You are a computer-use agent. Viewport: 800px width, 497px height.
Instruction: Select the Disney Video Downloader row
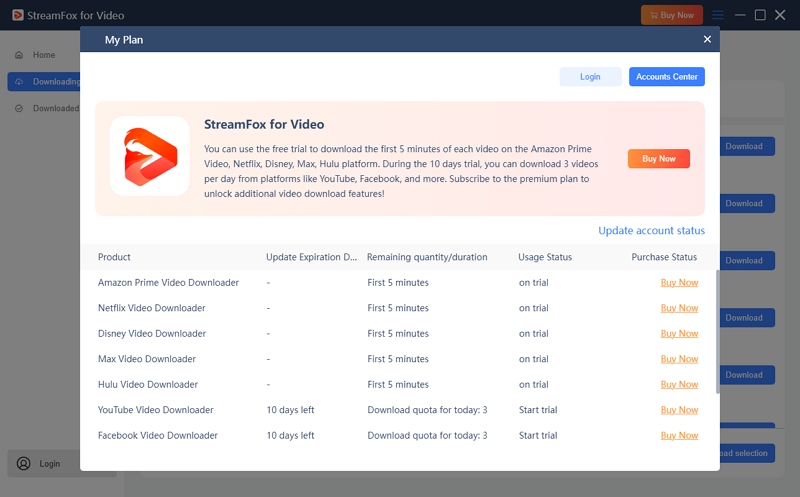[x=398, y=334]
